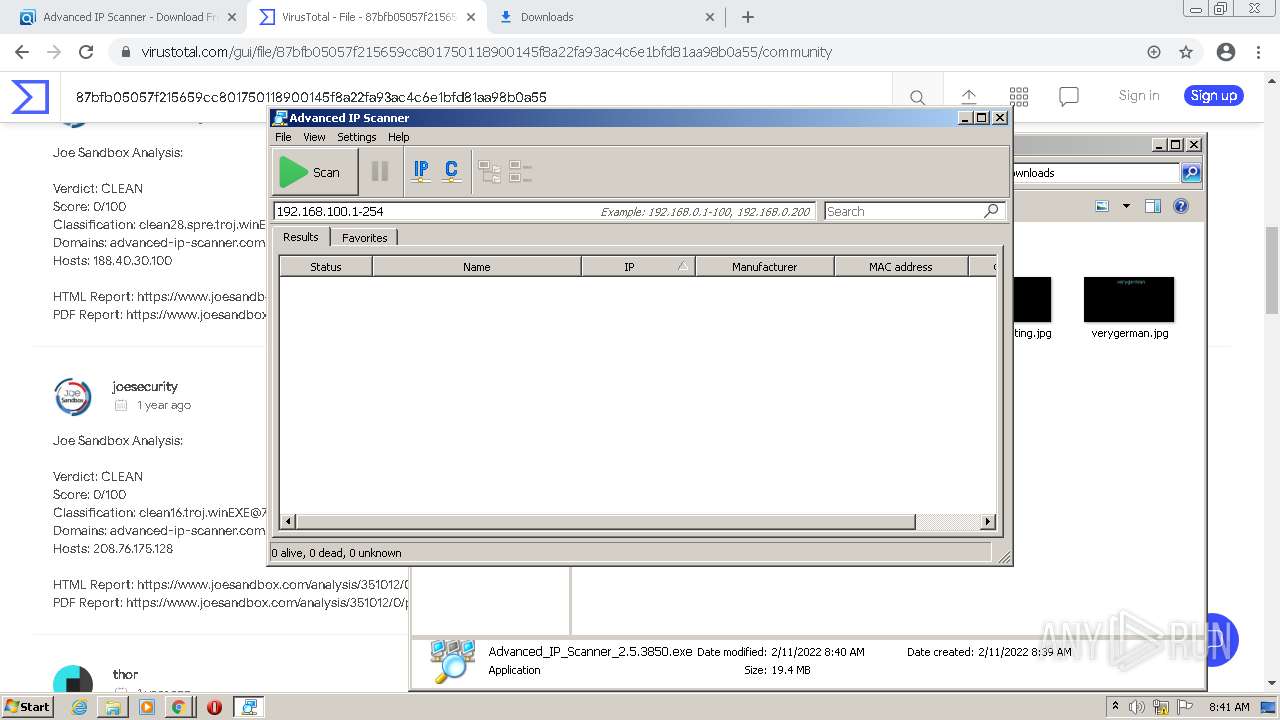Image resolution: width=1280 pixels, height=720 pixels.
Task: Select the Results tab
Action: point(300,237)
